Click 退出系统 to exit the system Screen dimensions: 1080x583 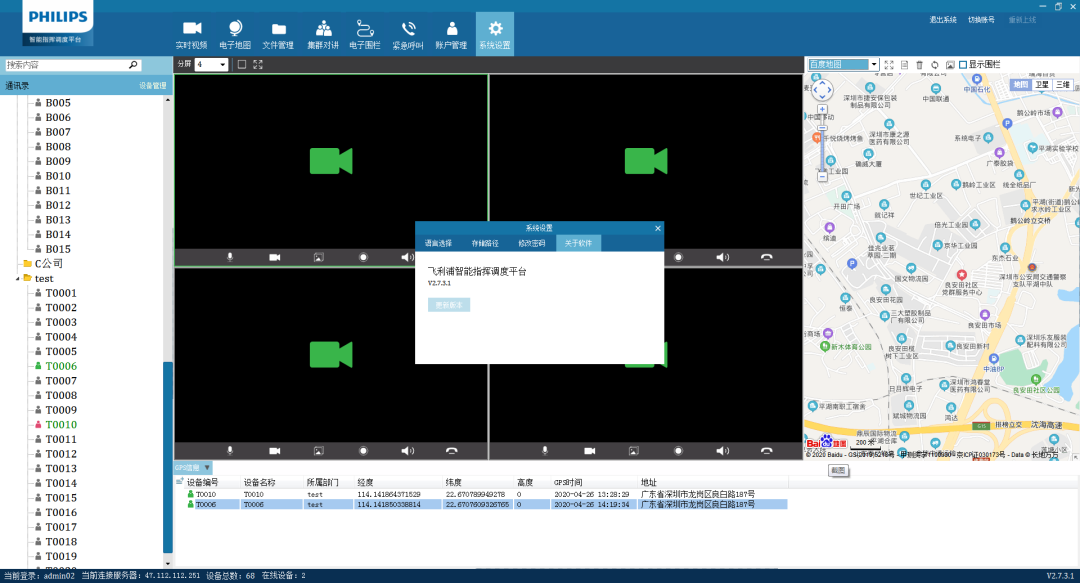point(943,20)
